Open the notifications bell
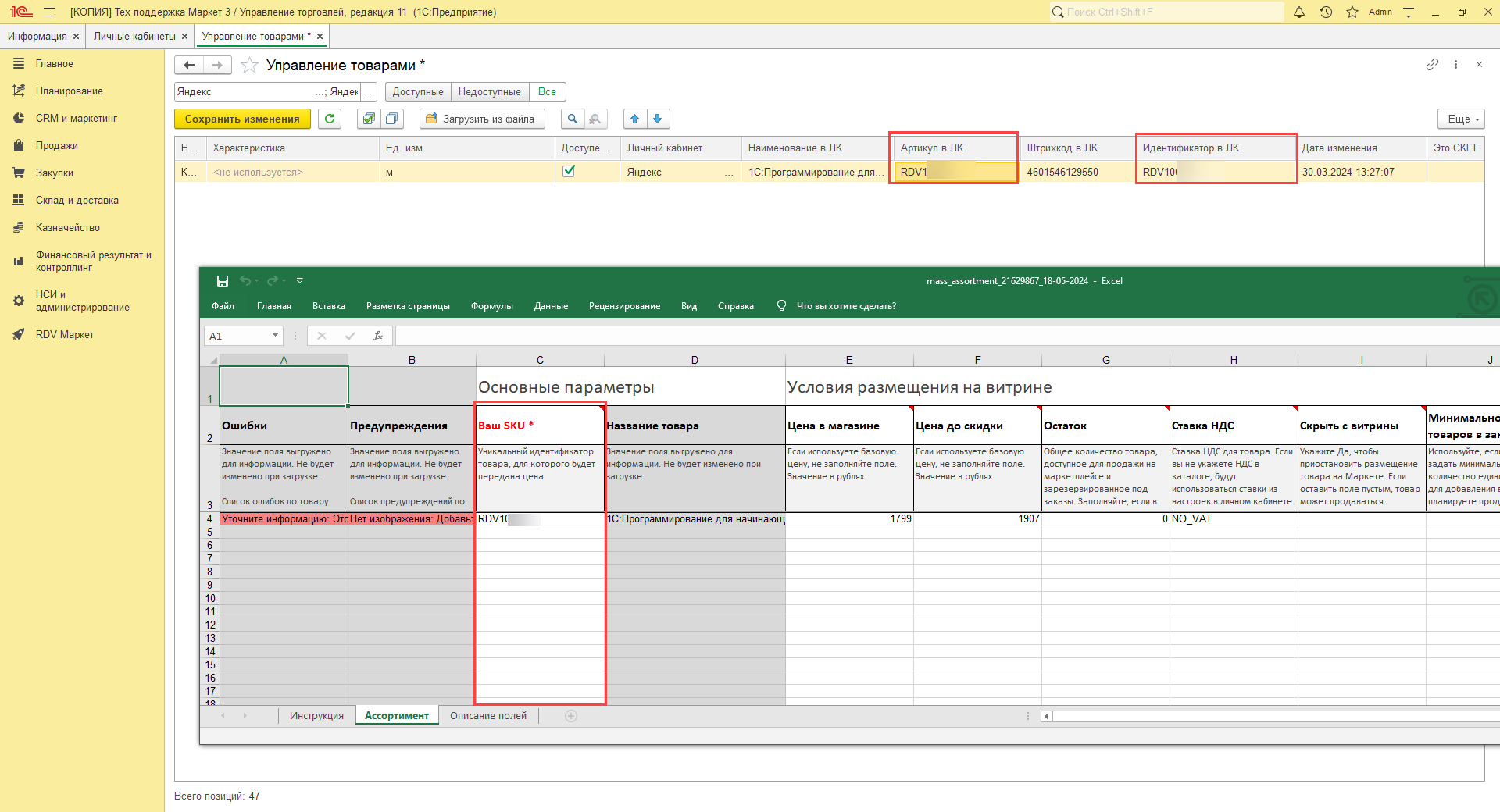The width and height of the screenshot is (1500, 812). point(1299,12)
